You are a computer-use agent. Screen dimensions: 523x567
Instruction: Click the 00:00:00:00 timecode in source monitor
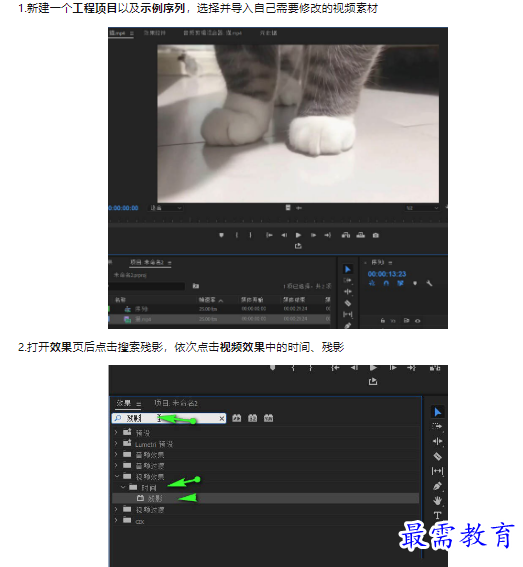tap(124, 208)
